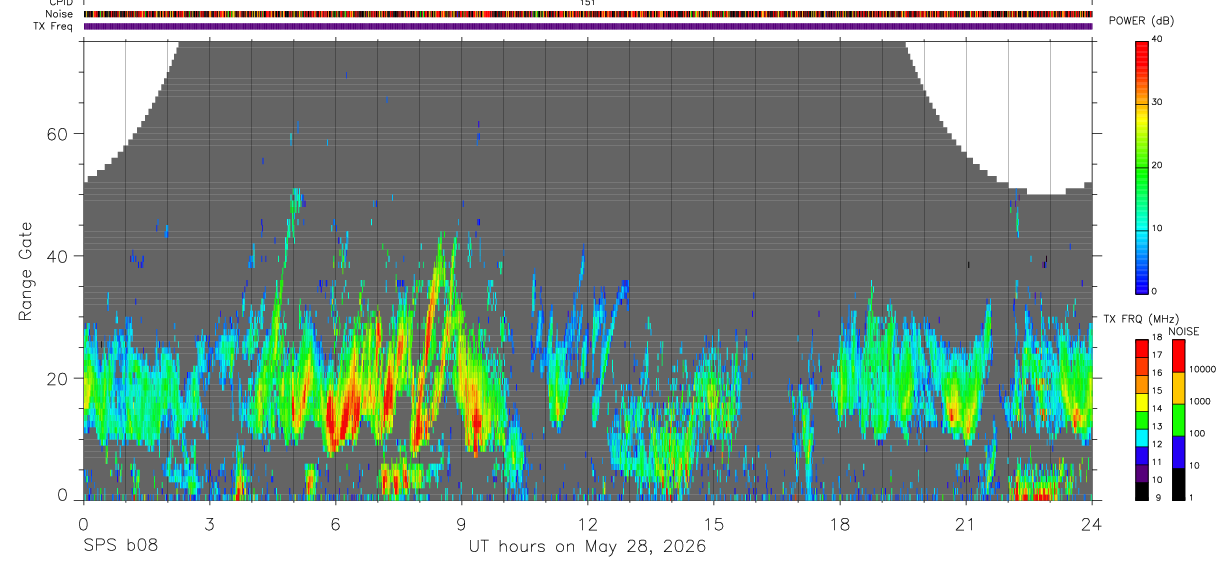Click the green band of the POWER color bar

(x=1142, y=165)
